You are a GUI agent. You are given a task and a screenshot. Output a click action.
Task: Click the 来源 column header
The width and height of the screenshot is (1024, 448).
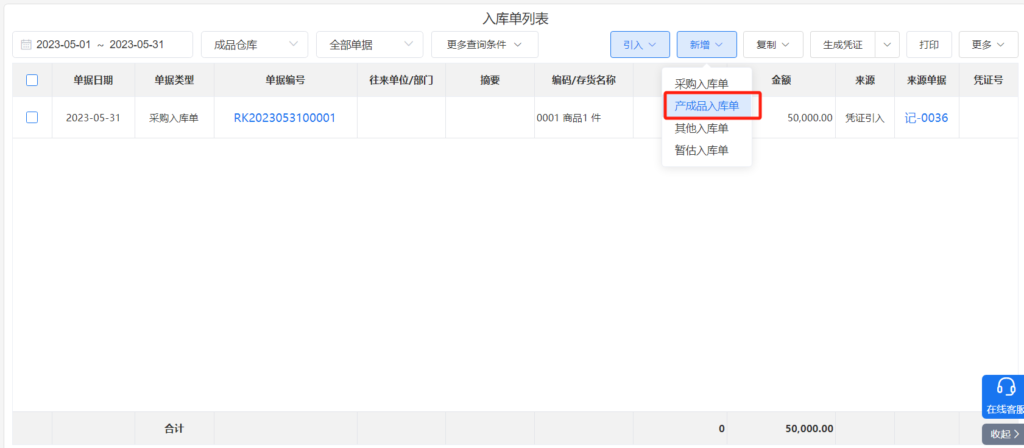point(865,80)
